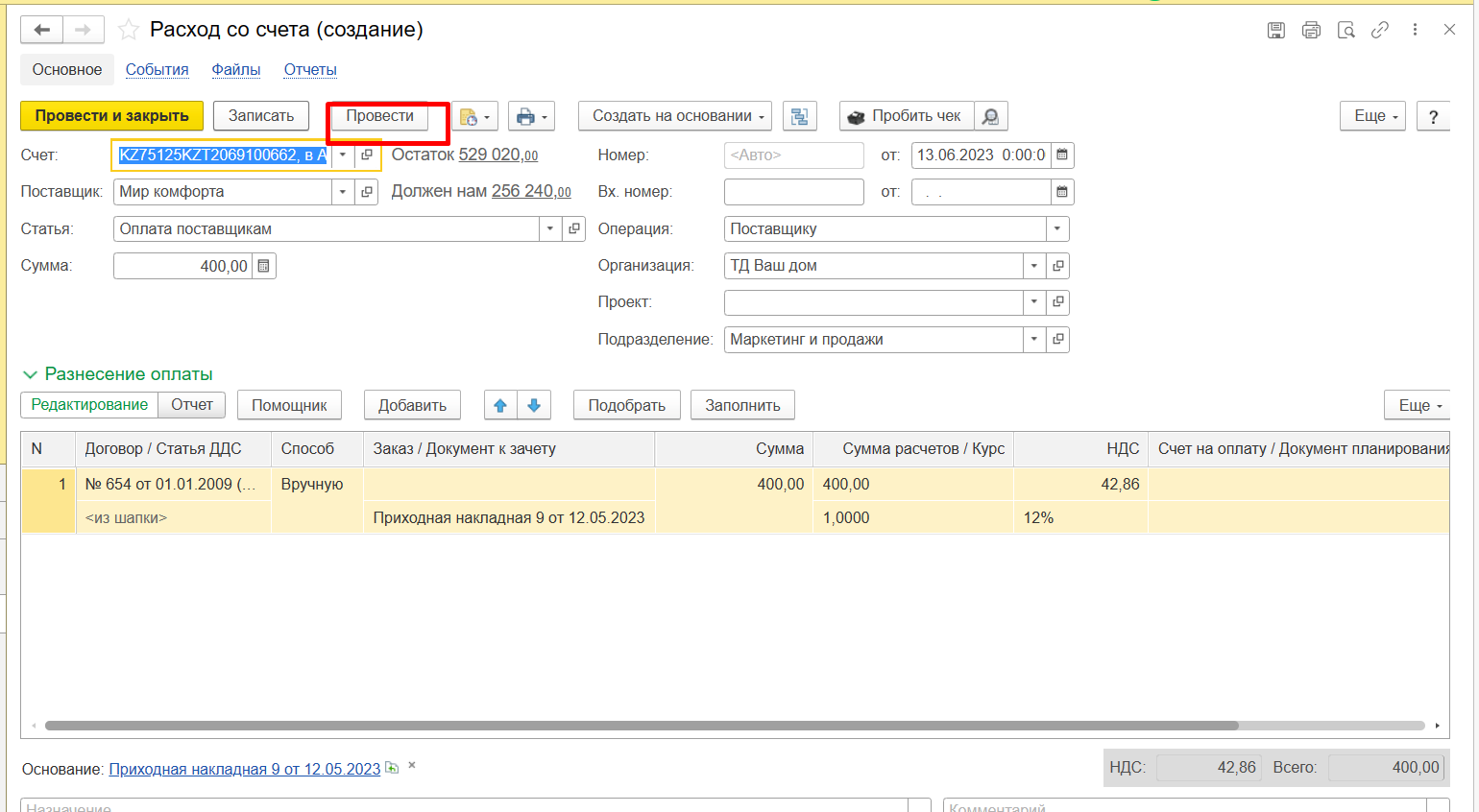Open calculator icon in Сумма field
1479x812 pixels.
(x=264, y=266)
